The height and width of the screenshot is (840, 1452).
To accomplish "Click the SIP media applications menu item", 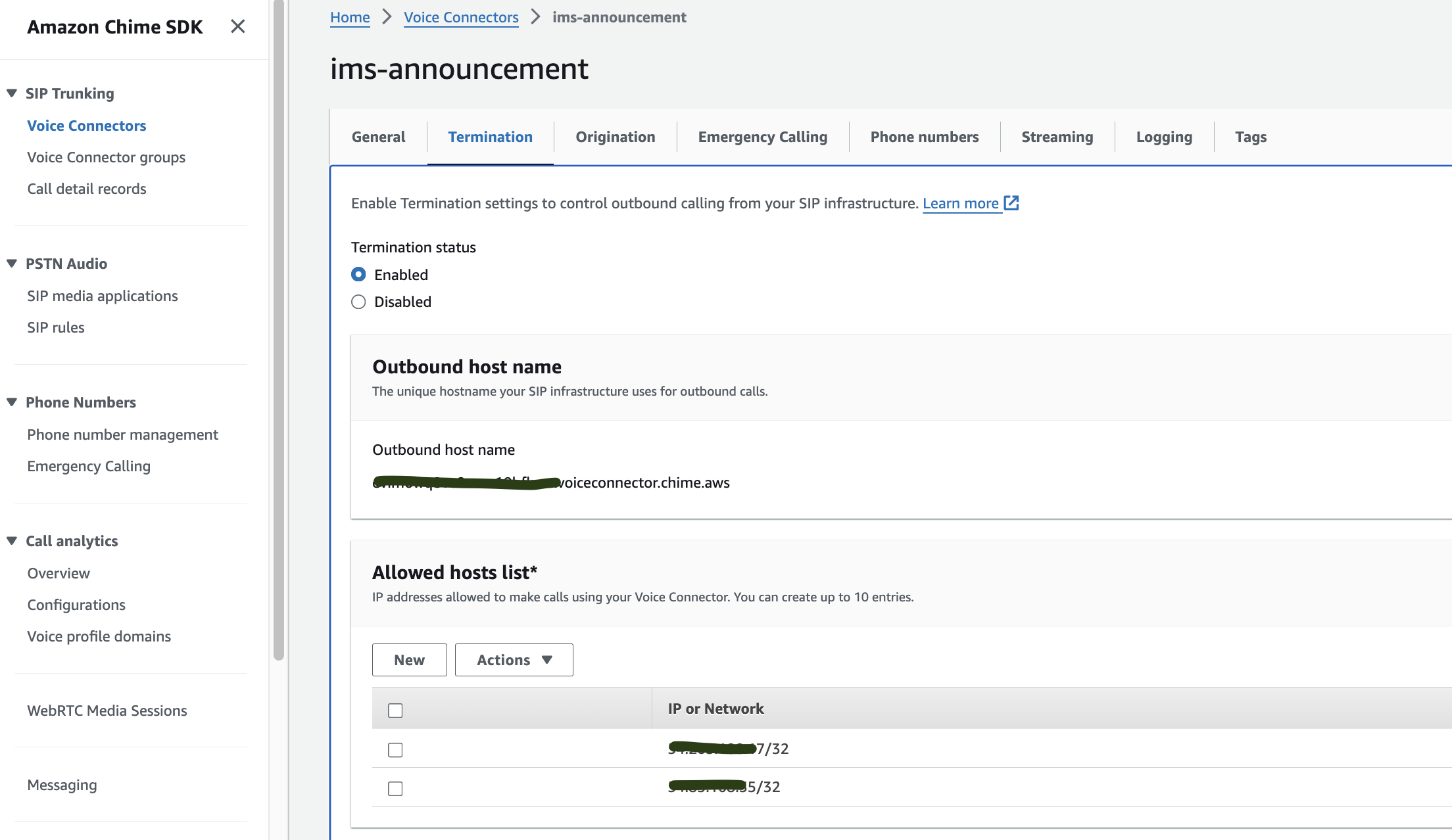I will pos(103,295).
